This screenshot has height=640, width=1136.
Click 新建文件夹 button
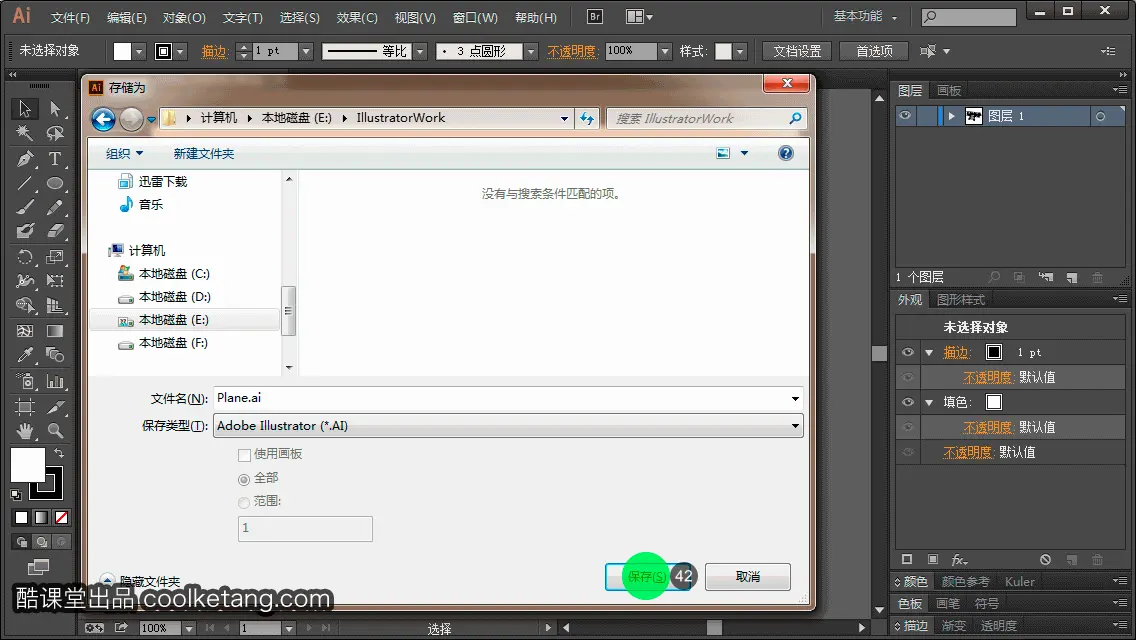204,154
